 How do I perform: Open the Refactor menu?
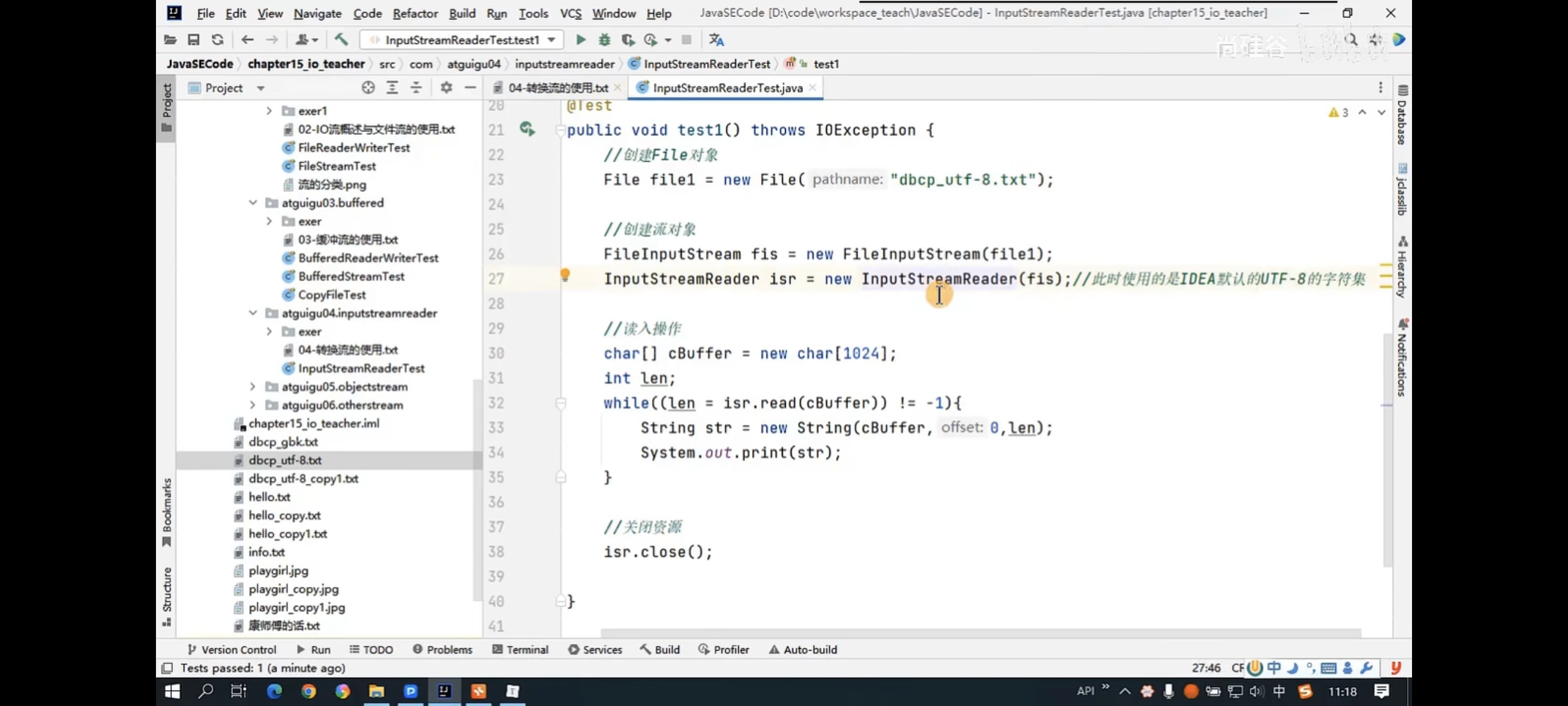point(414,14)
